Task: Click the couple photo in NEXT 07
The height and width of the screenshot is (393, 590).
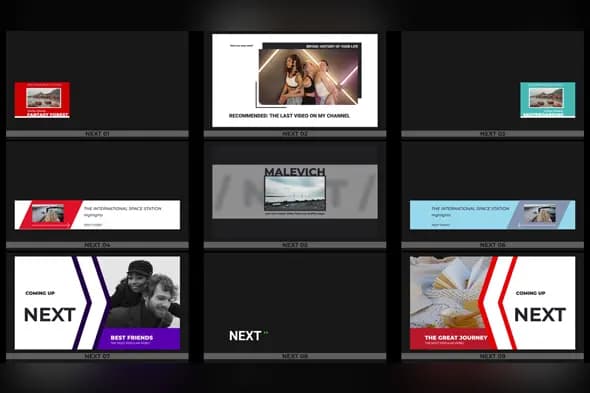Action: point(143,292)
